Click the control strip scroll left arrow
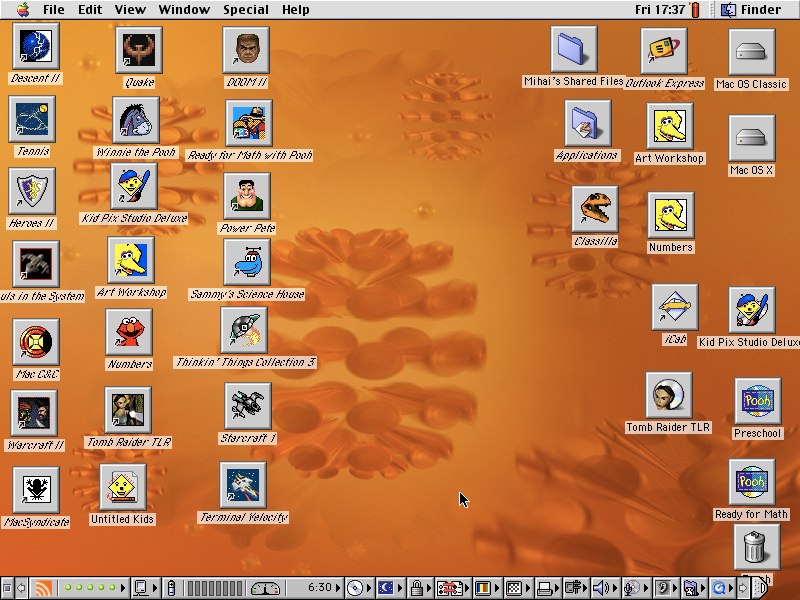This screenshot has width=800, height=600. [x=21, y=588]
